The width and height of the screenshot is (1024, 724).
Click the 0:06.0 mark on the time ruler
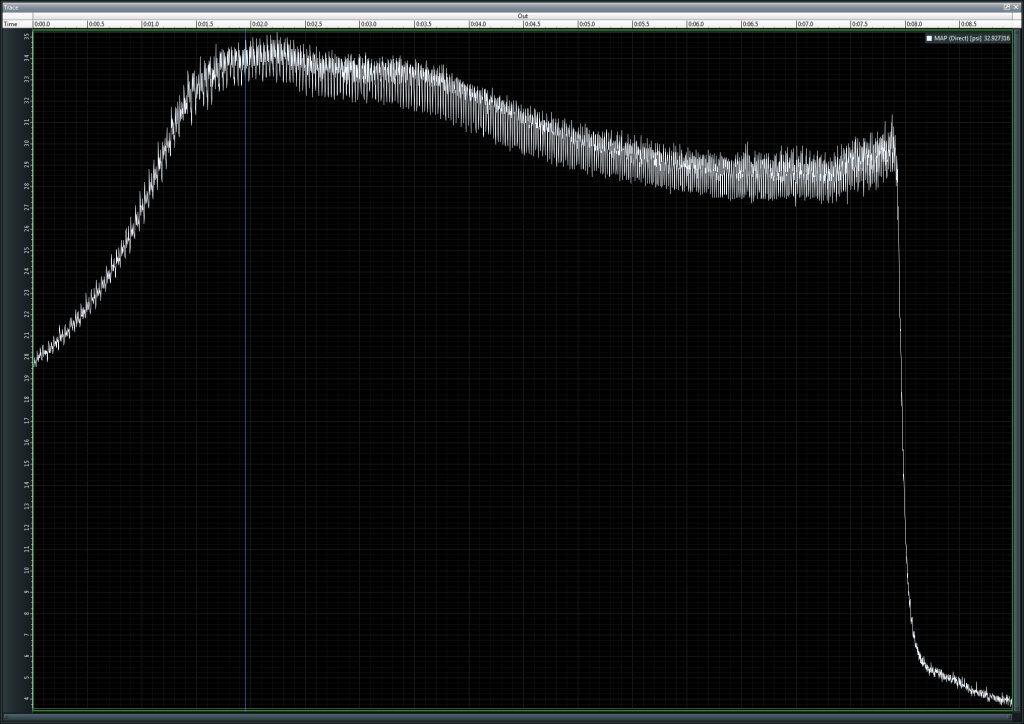click(696, 24)
